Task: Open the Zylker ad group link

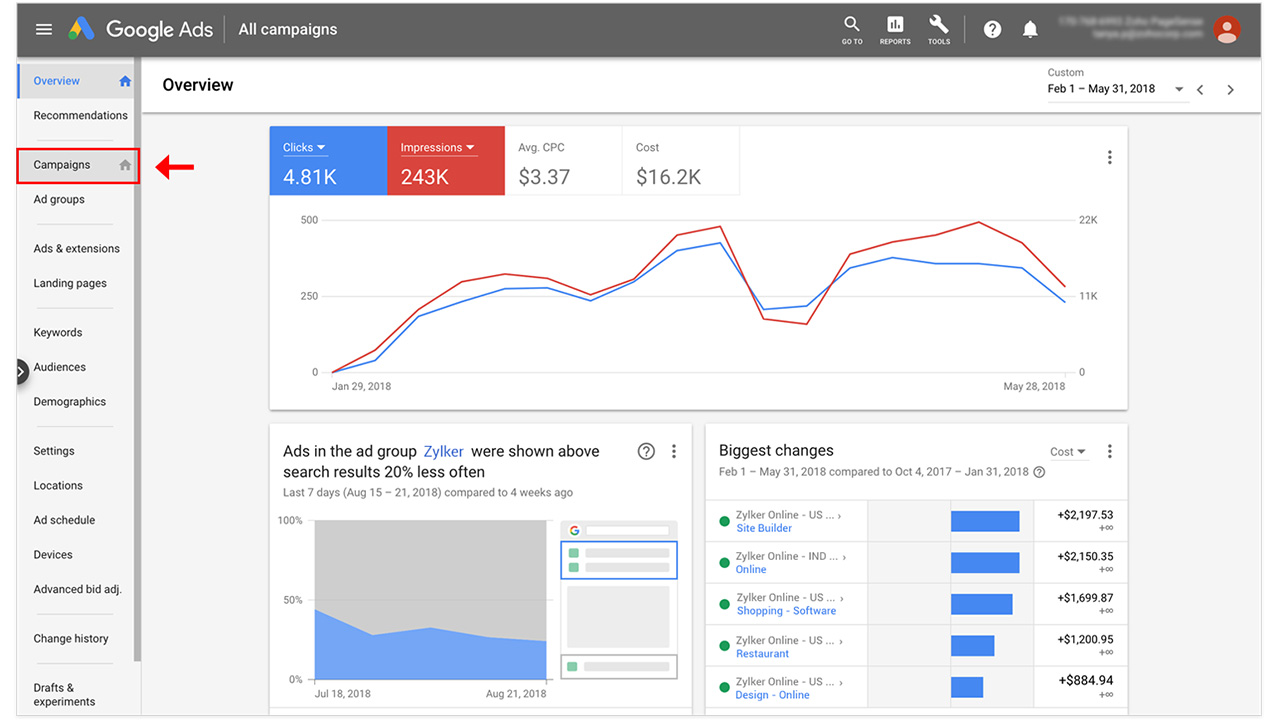Action: [443, 452]
